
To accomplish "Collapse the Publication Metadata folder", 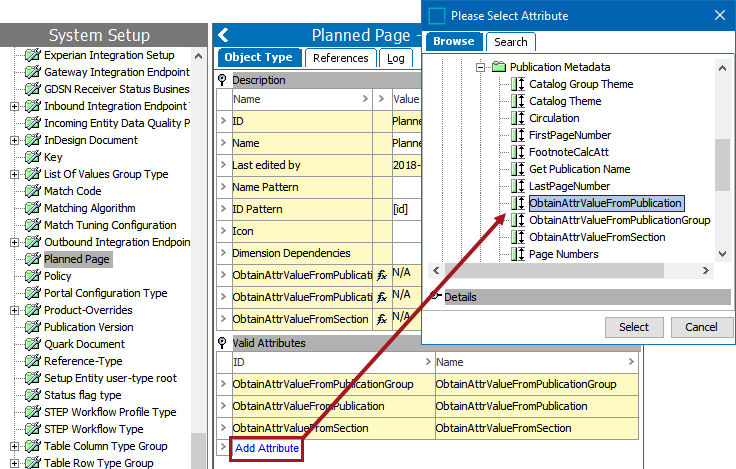I will (480, 67).
